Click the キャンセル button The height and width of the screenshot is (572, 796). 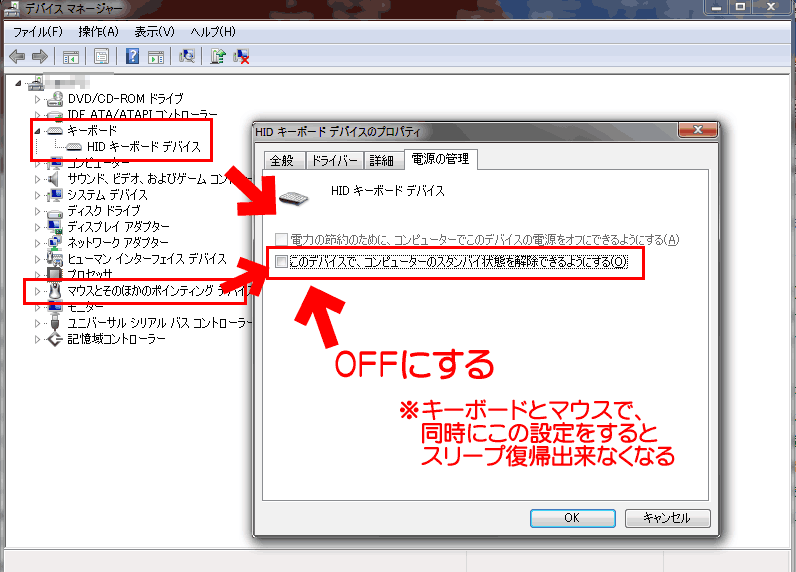667,518
